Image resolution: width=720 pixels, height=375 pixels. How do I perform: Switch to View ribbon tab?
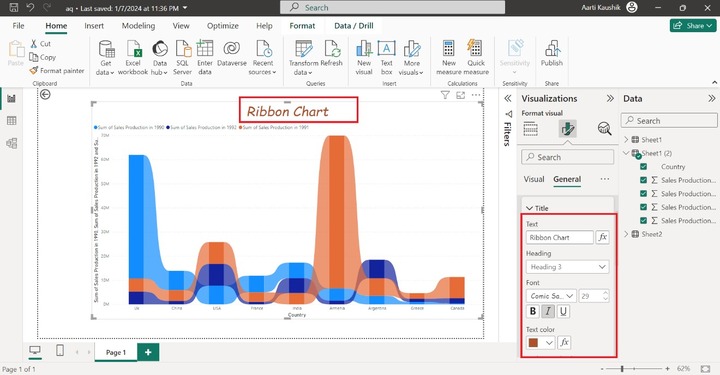tap(181, 26)
